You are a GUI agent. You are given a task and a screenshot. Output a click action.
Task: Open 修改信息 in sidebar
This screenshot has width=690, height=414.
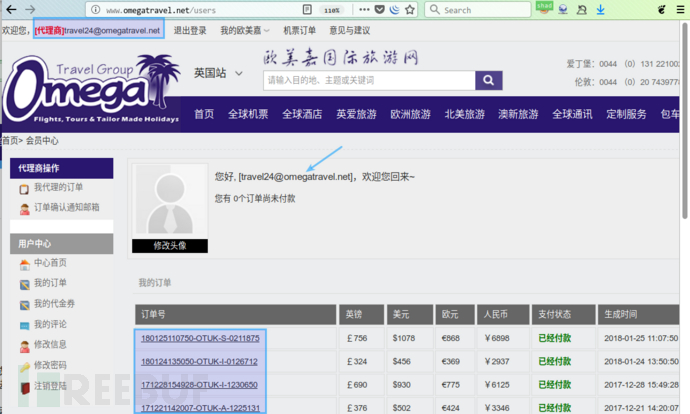[51, 344]
